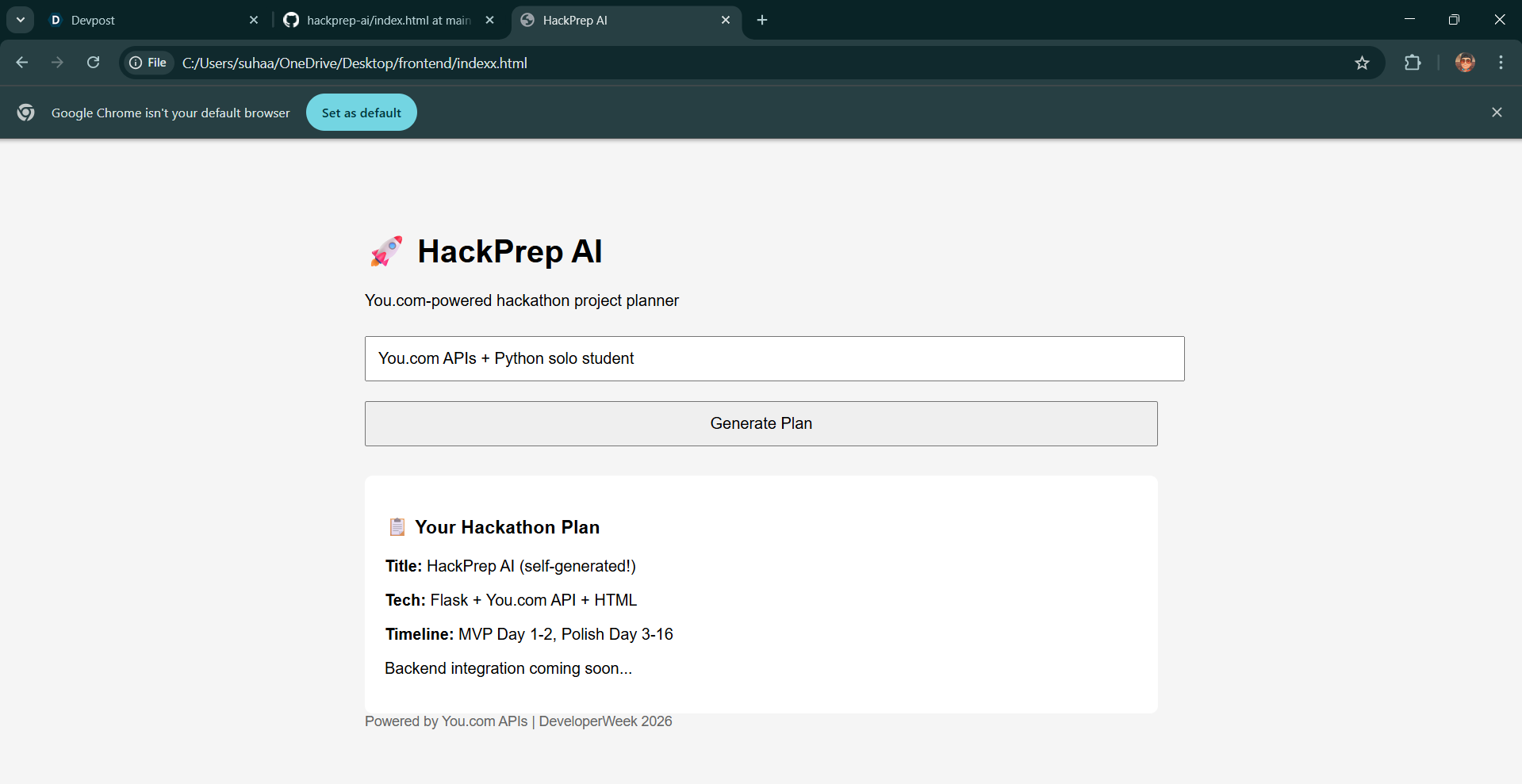The width and height of the screenshot is (1522, 784).
Task: Open the Chrome three-dot menu
Action: (1501, 63)
